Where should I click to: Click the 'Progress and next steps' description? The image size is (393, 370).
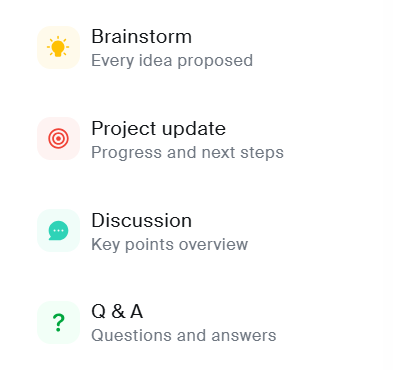tap(187, 153)
